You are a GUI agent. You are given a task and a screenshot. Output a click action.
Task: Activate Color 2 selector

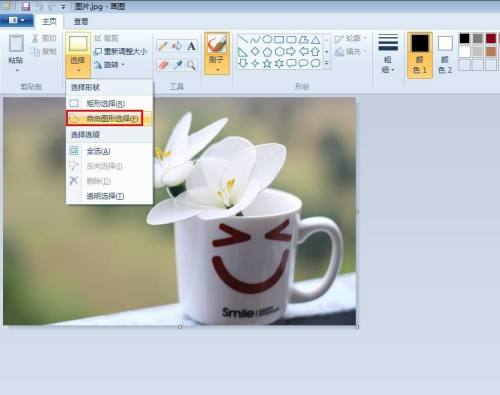click(445, 55)
